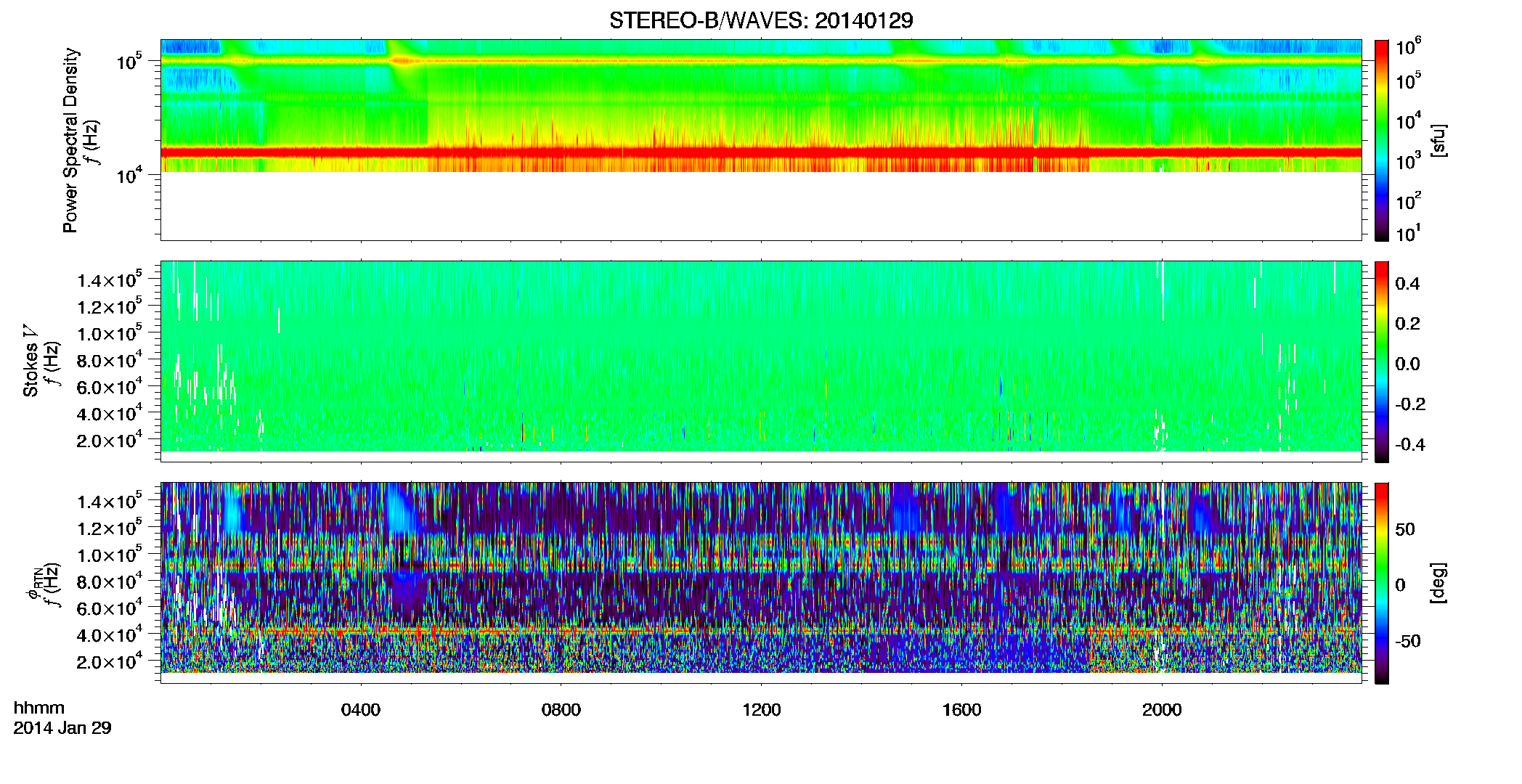Click the 0400 time tick label
Viewport: 1522px width, 784px height.
tap(361, 710)
